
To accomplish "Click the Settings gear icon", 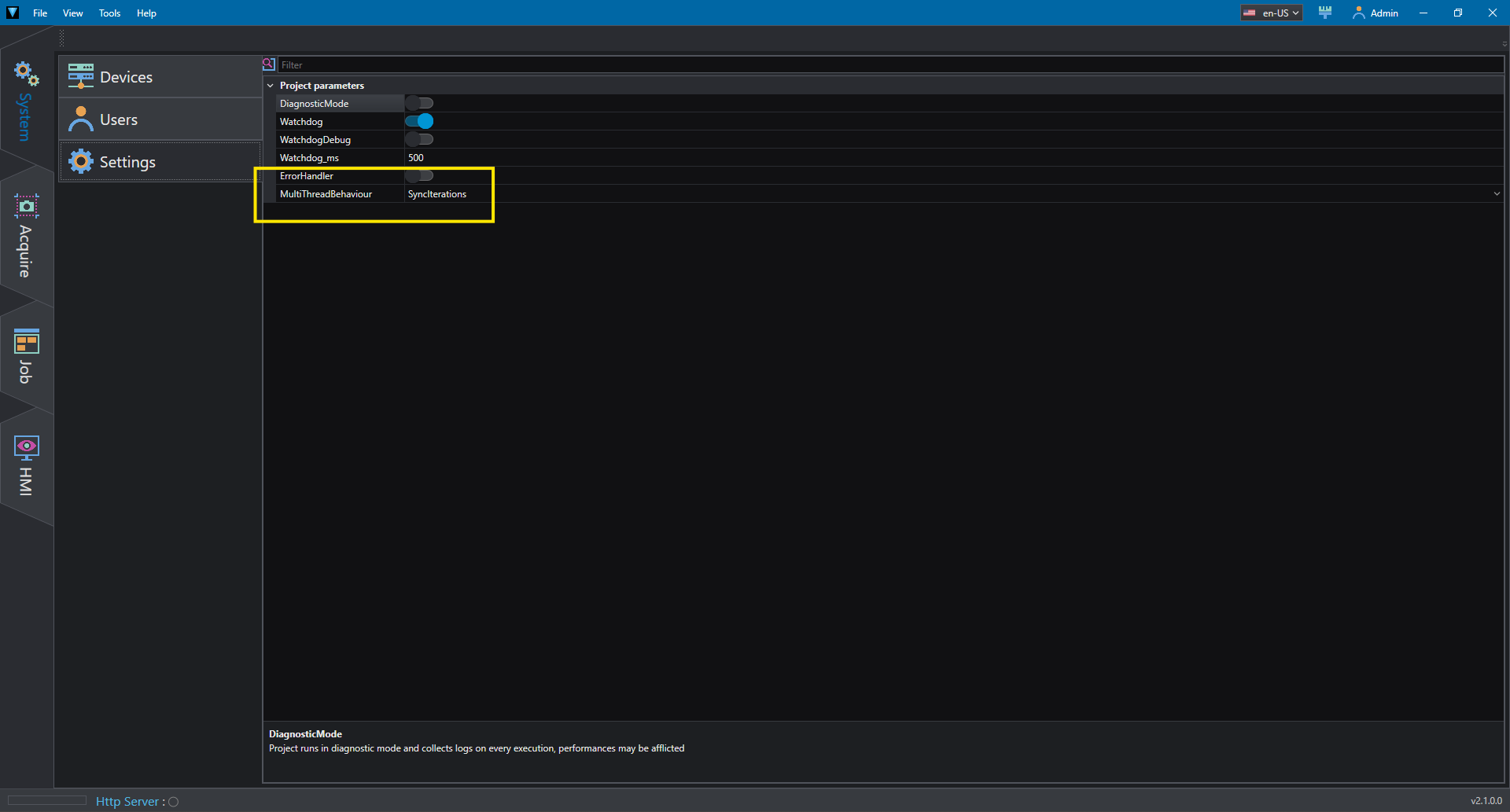I will click(80, 161).
